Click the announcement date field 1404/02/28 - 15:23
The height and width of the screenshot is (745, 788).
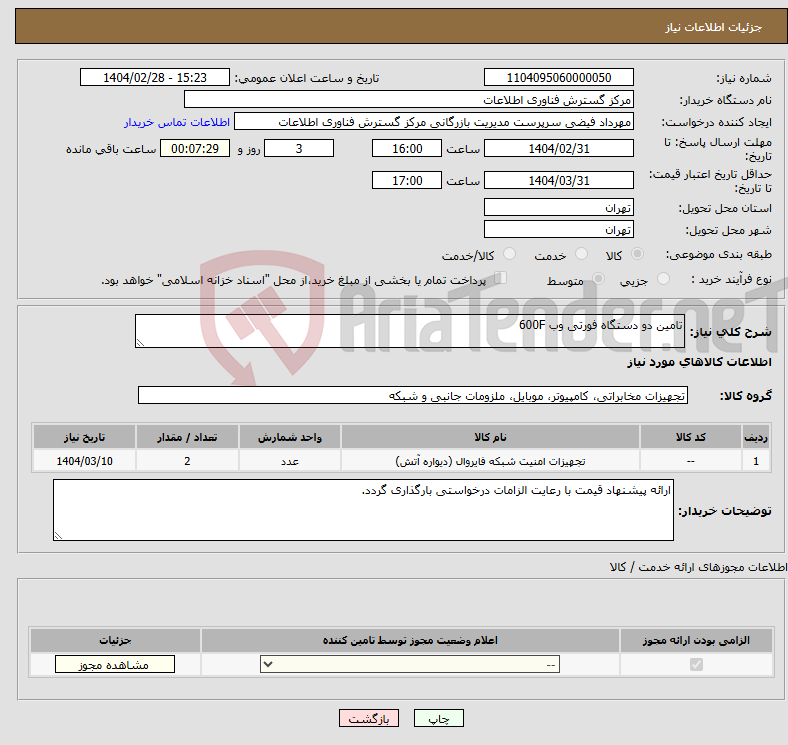click(155, 77)
